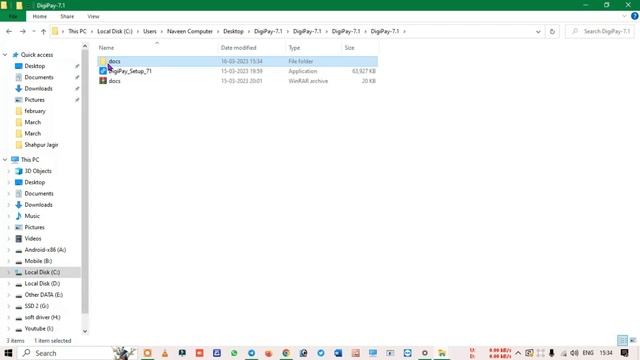Click the ENG language indicator
Image resolution: width=640 pixels, height=360 pixels.
(588, 353)
